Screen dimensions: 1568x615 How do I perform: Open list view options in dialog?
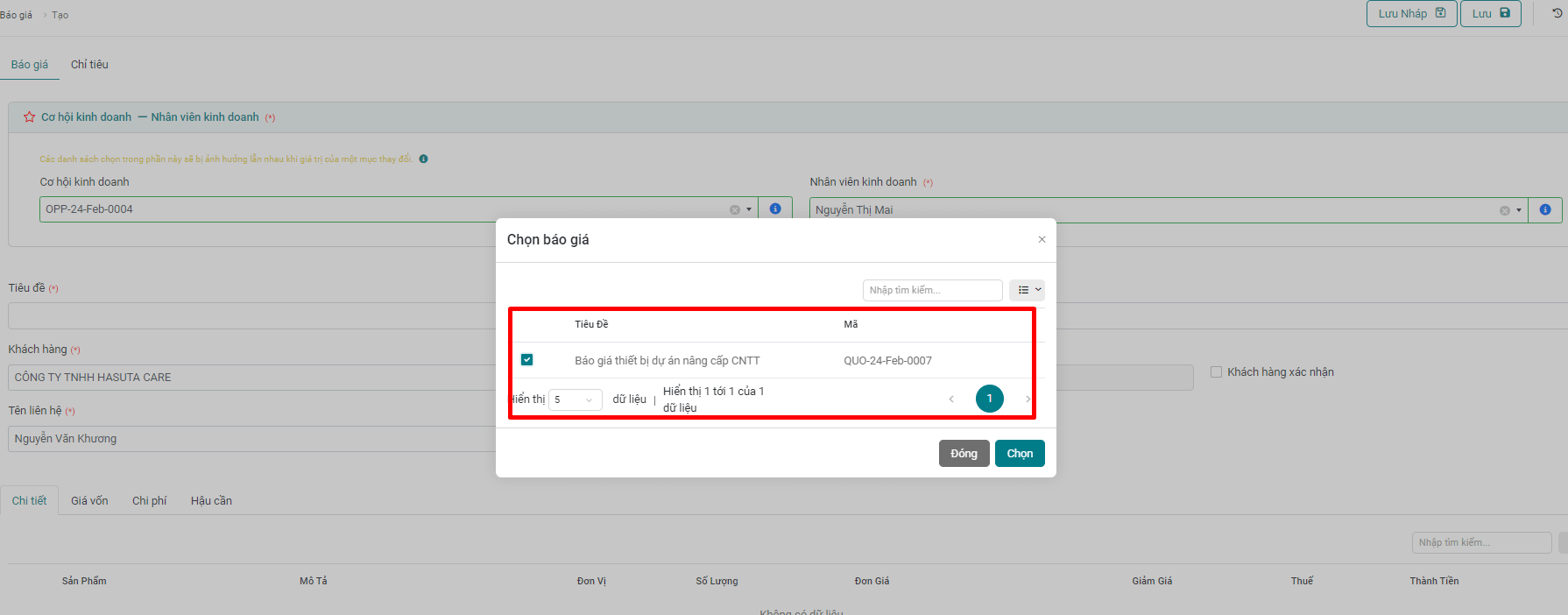point(1027,290)
